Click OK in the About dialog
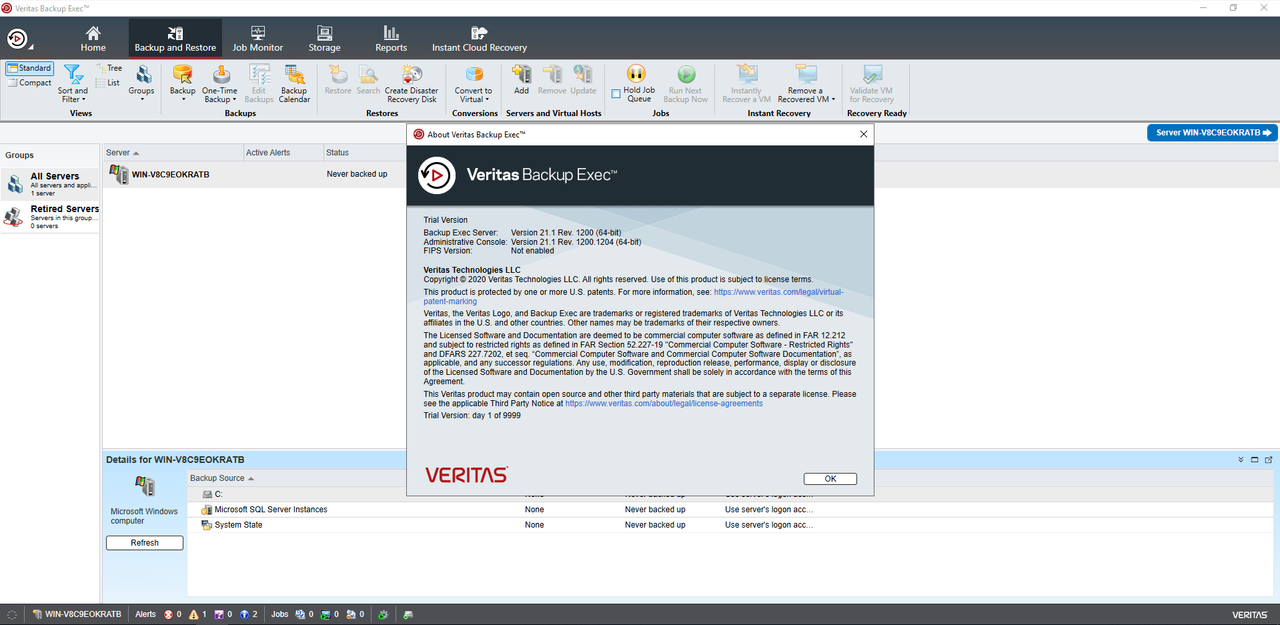This screenshot has width=1280, height=625. [x=830, y=479]
